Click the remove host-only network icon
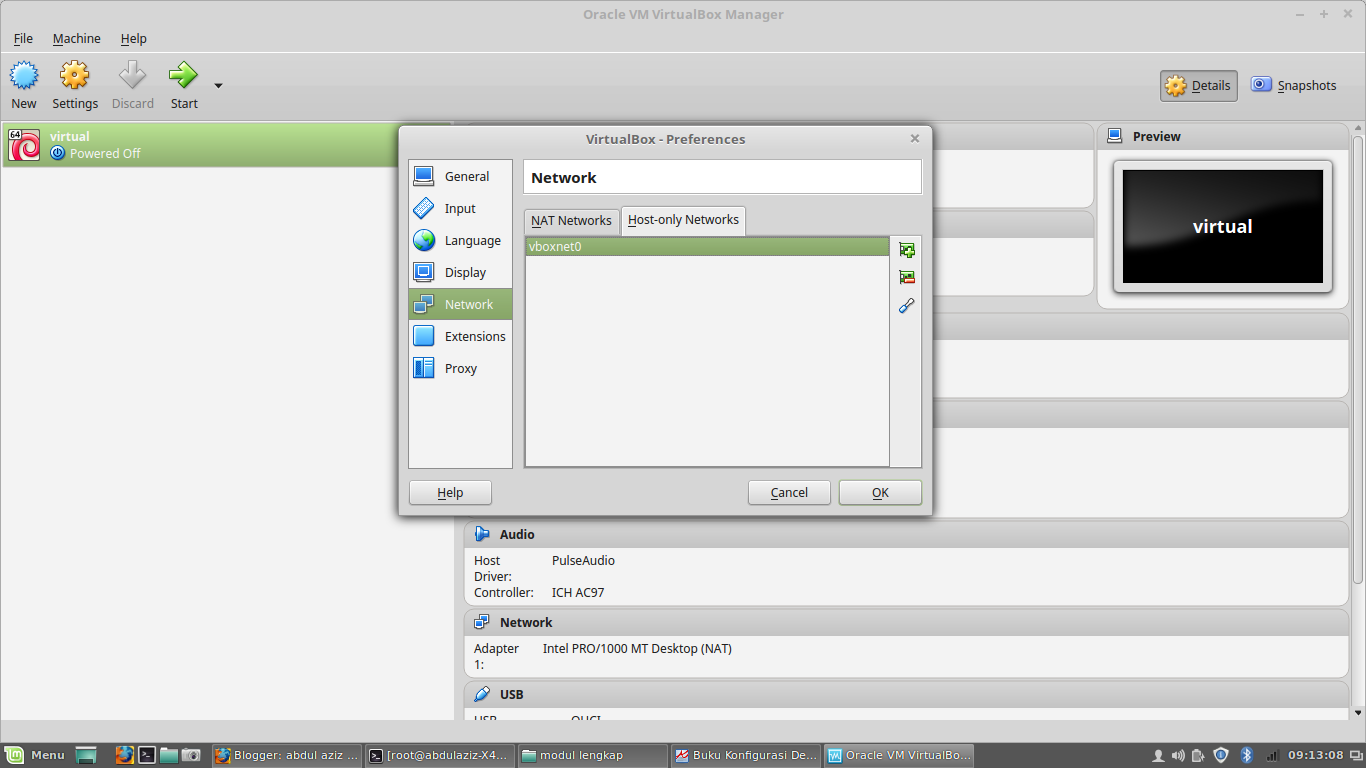Viewport: 1366px width, 768px height. pyautogui.click(x=907, y=277)
